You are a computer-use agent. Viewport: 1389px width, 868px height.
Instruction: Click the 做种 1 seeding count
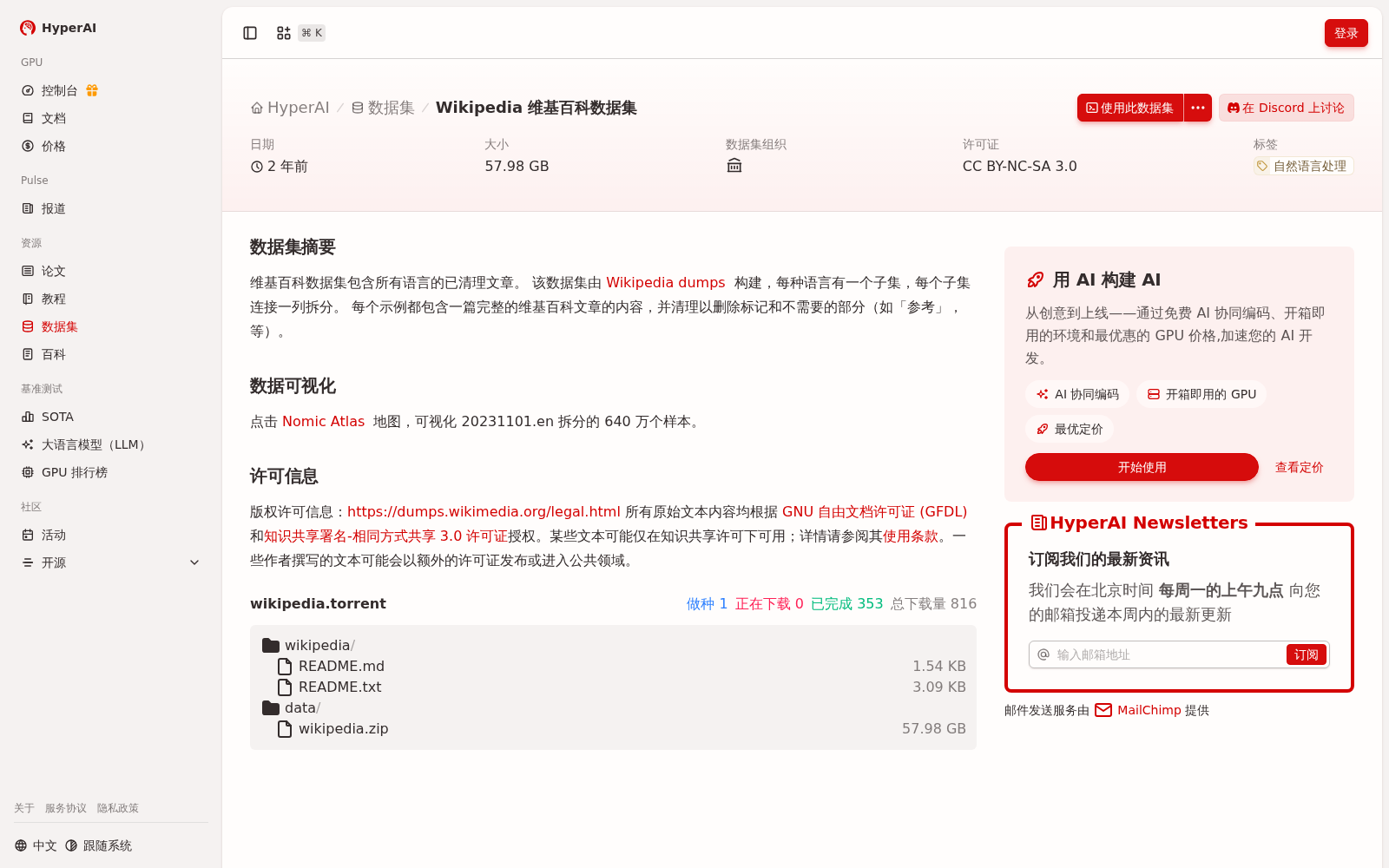point(707,603)
